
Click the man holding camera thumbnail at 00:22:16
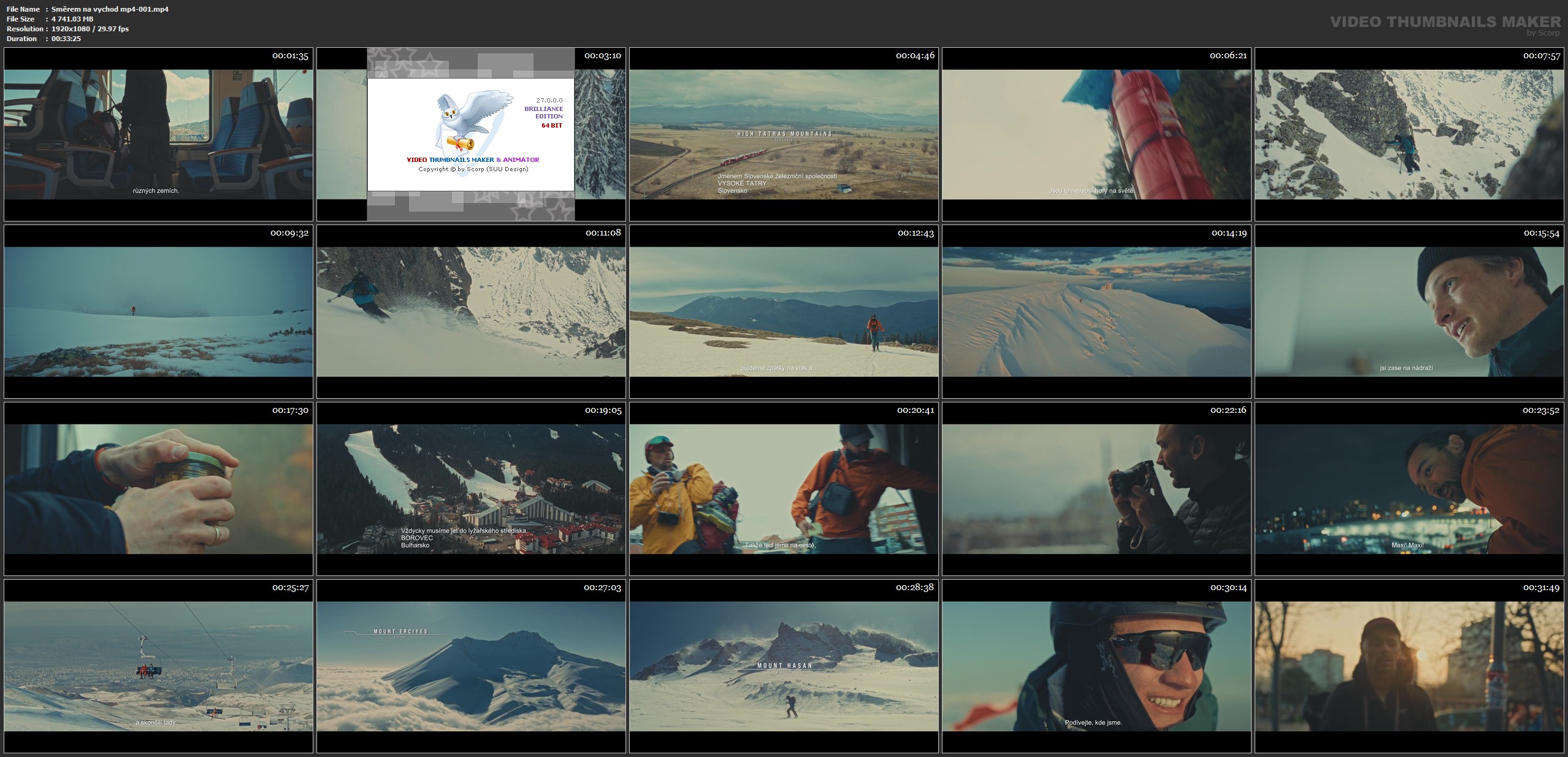[1096, 489]
